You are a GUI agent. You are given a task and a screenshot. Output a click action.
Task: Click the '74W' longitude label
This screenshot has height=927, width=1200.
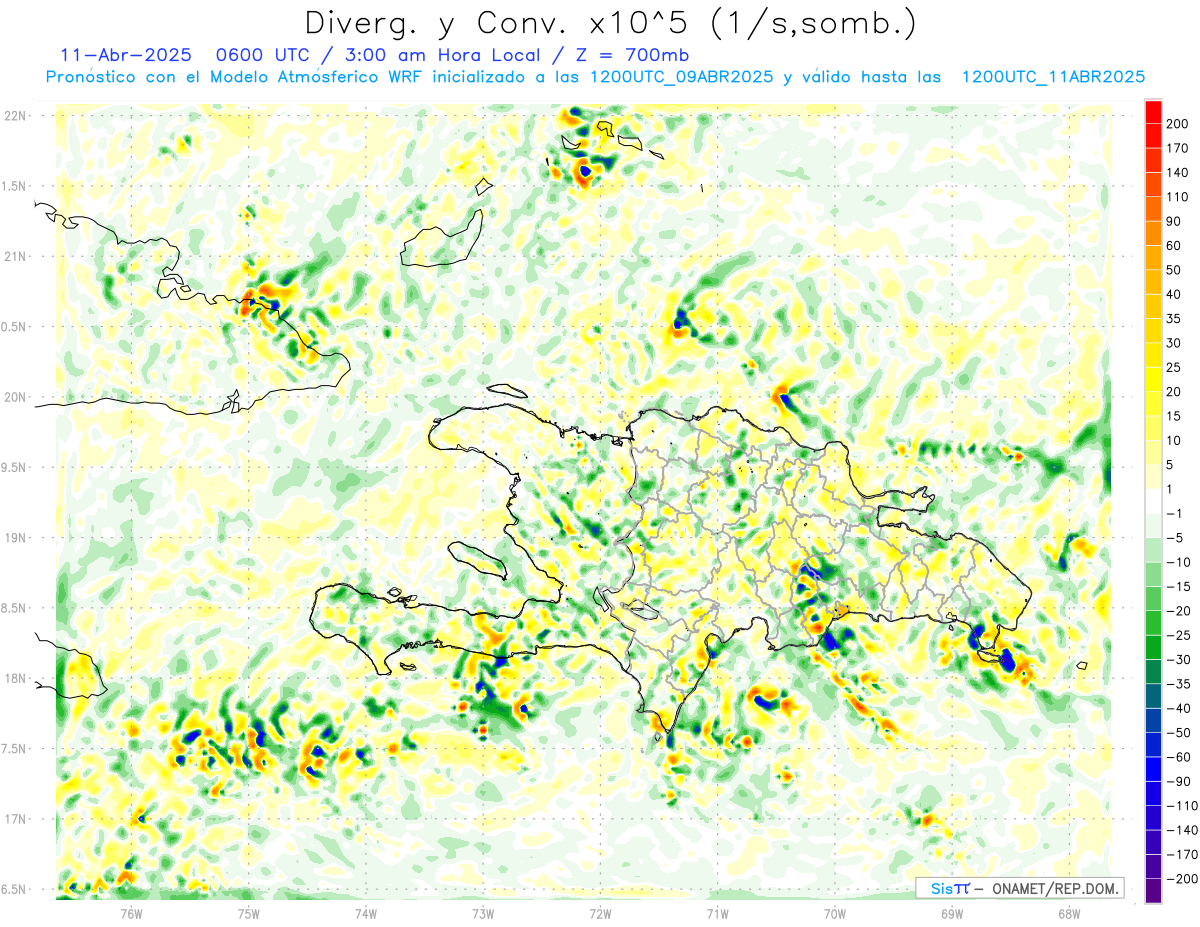click(x=366, y=913)
